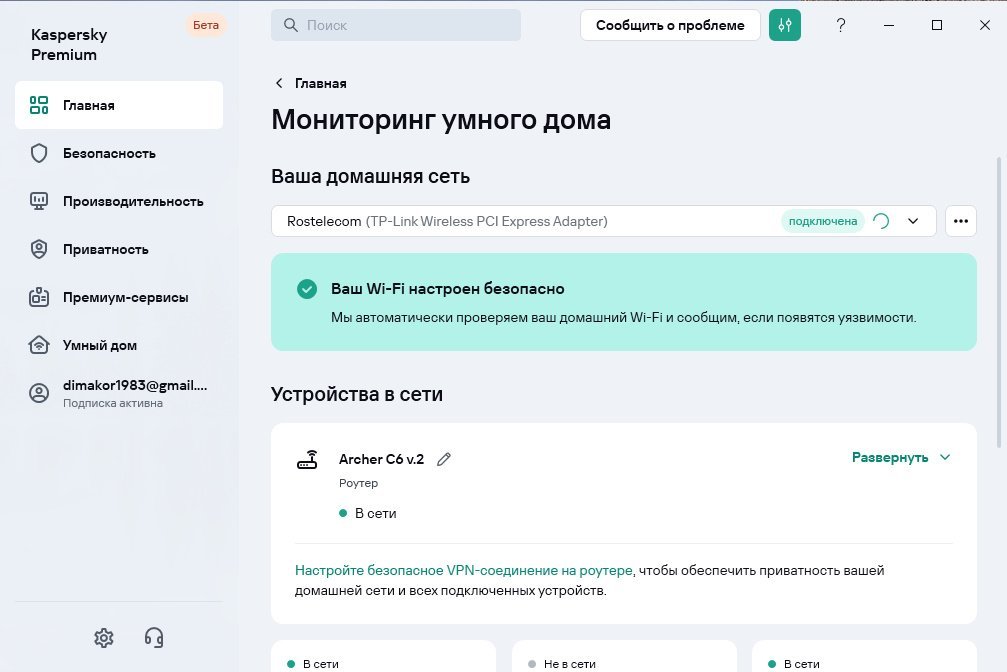The width and height of the screenshot is (1007, 672).
Task: Click the Главная dashboard grid icon
Action: [x=39, y=105]
